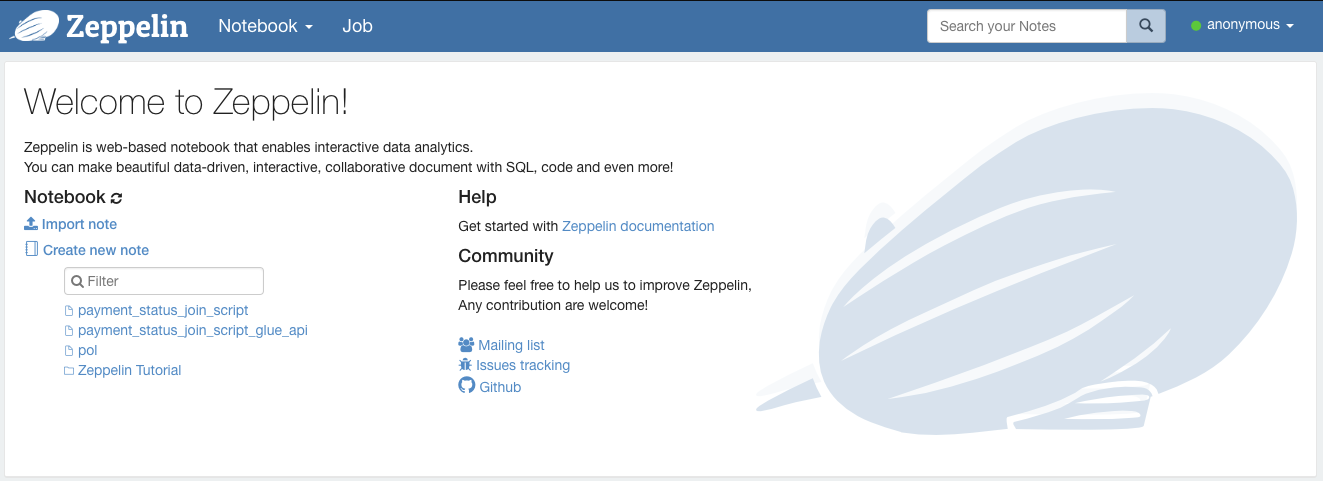Open the payment_status_join_script_glue_api note
1323x481 pixels.
[x=192, y=330]
